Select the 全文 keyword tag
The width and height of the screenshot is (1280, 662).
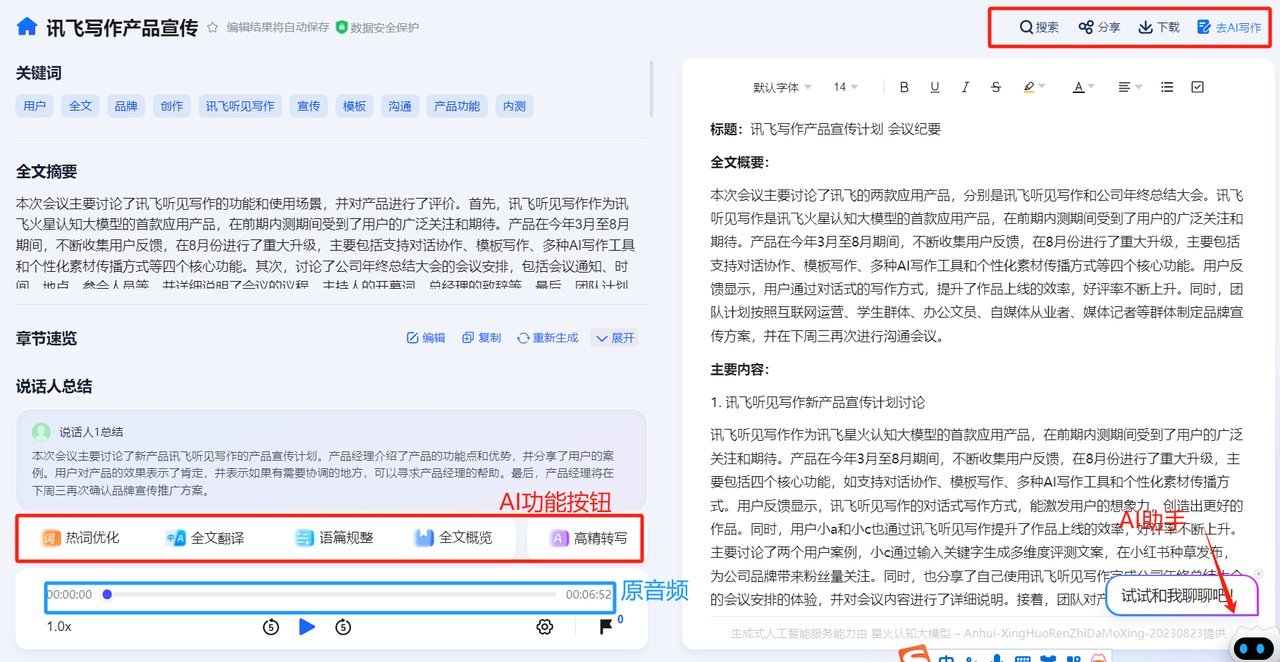pos(80,106)
